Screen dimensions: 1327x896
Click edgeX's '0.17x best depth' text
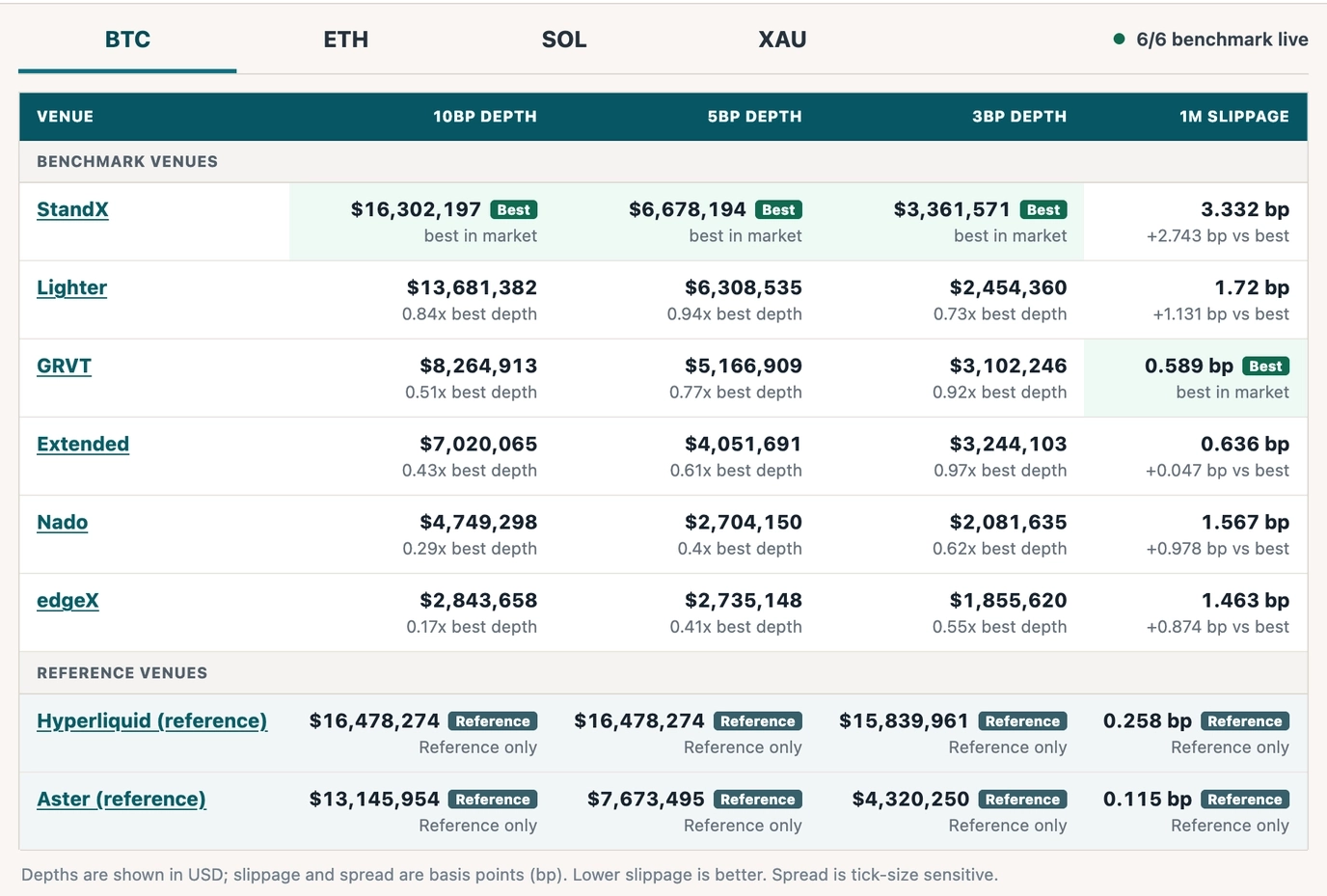coord(472,627)
